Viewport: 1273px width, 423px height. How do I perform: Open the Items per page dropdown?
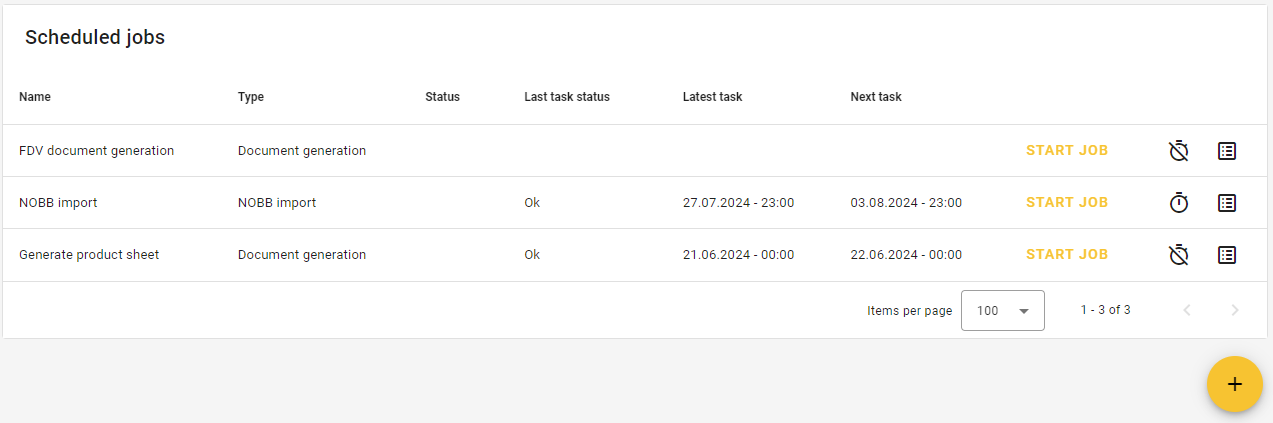[x=1003, y=310]
